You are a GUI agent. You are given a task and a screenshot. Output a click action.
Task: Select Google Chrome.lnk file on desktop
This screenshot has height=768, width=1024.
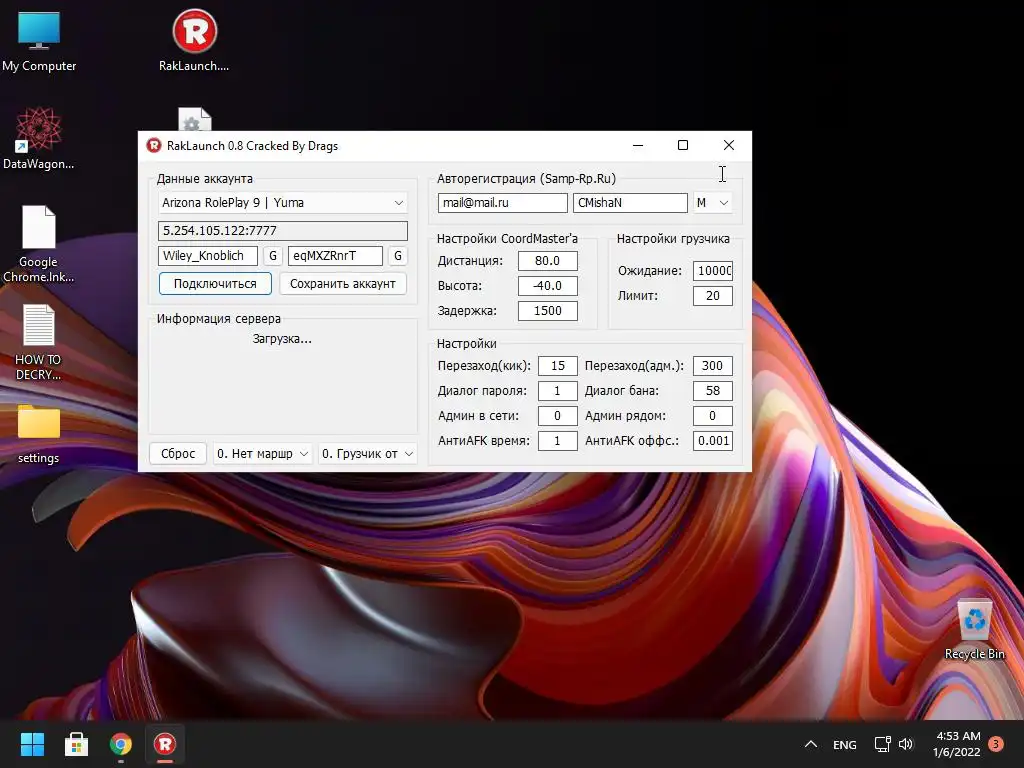pos(39,244)
